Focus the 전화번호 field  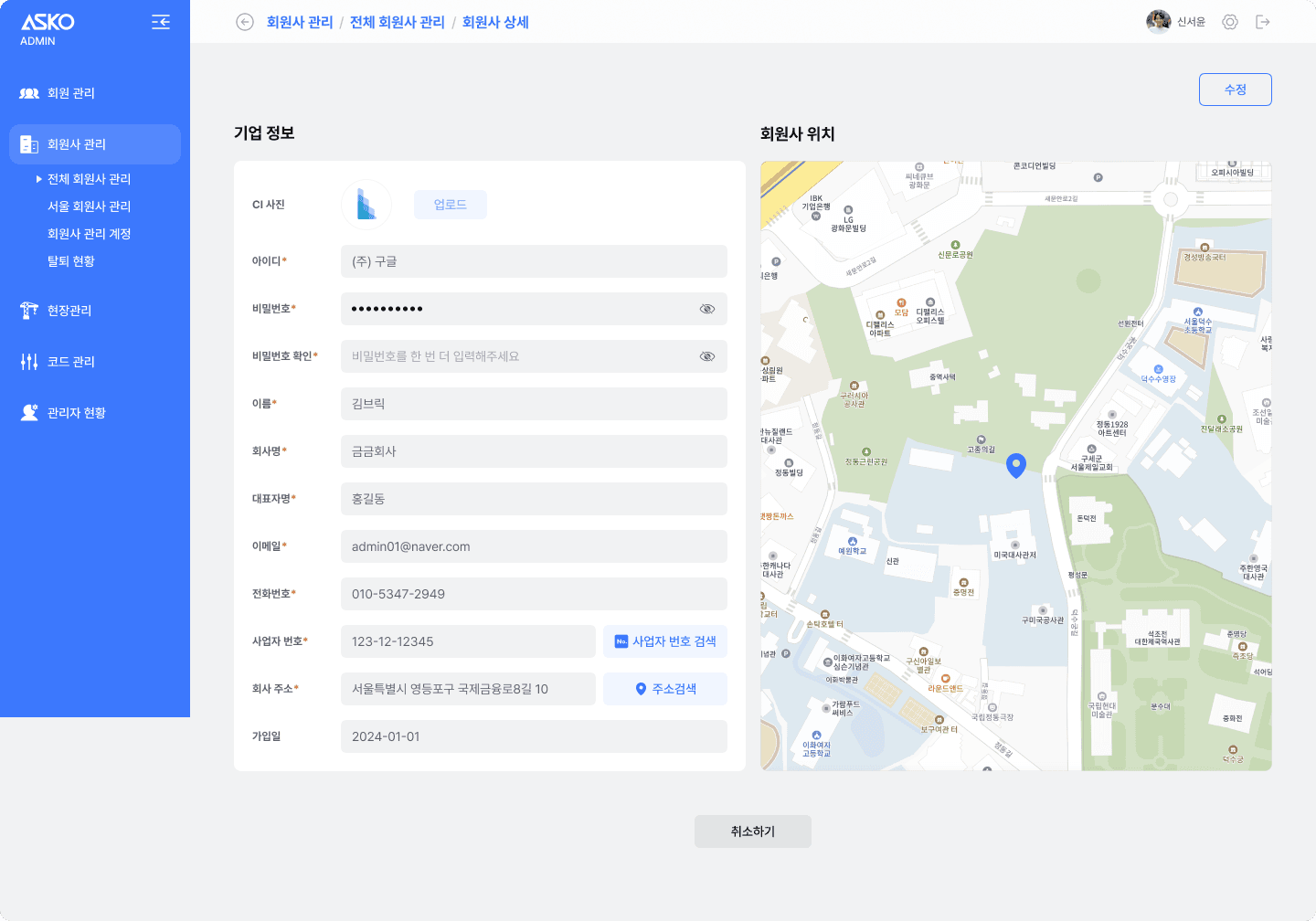click(x=534, y=594)
